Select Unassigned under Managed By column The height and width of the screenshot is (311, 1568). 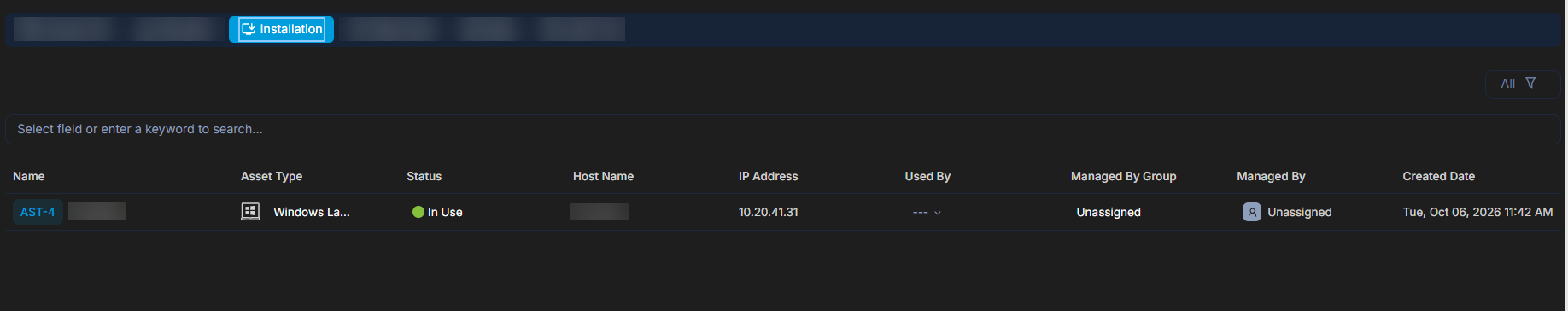tap(1300, 212)
